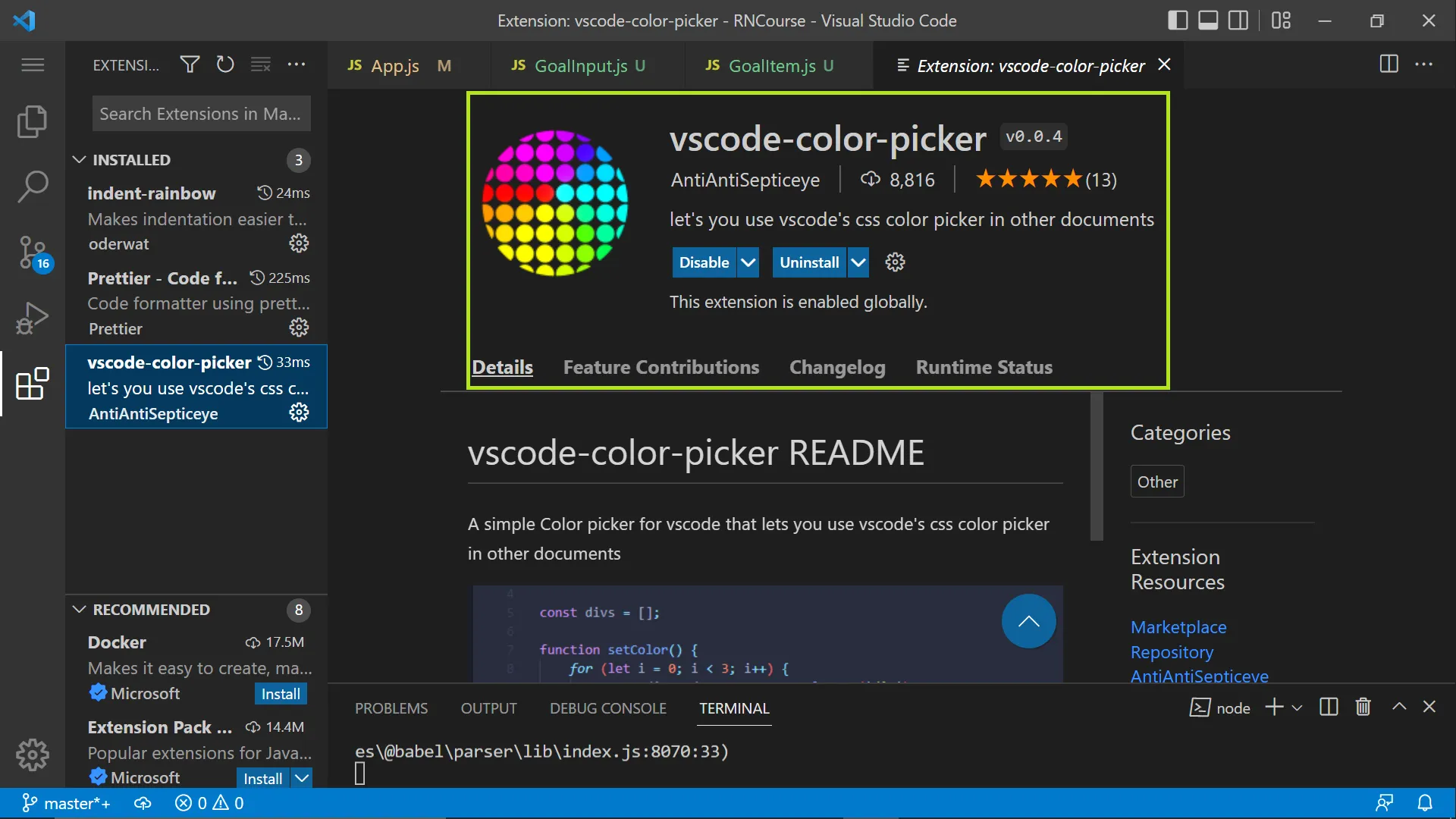The width and height of the screenshot is (1456, 819).
Task: Click manage gear for indent-rainbow extension
Action: click(x=299, y=243)
